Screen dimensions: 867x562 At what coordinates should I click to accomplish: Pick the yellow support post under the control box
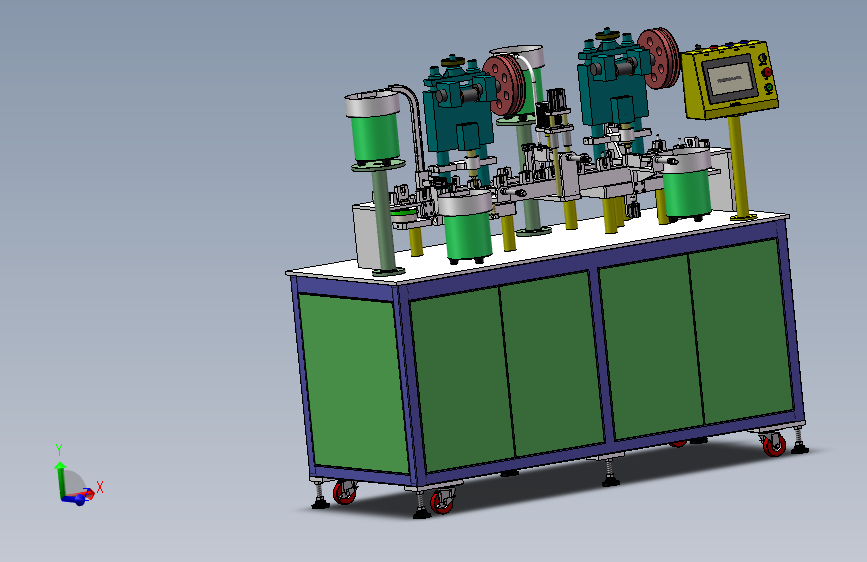[x=739, y=166]
